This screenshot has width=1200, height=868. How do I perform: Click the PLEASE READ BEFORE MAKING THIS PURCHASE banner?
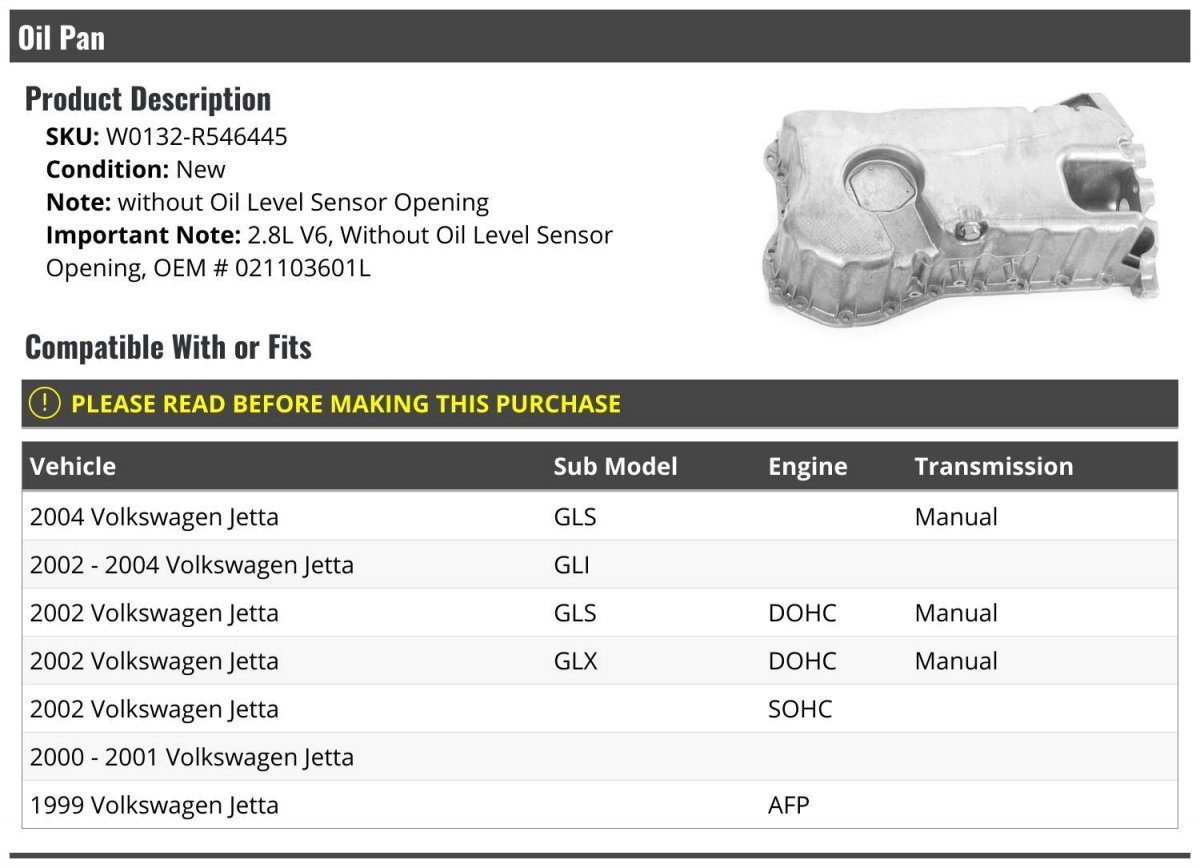600,404
